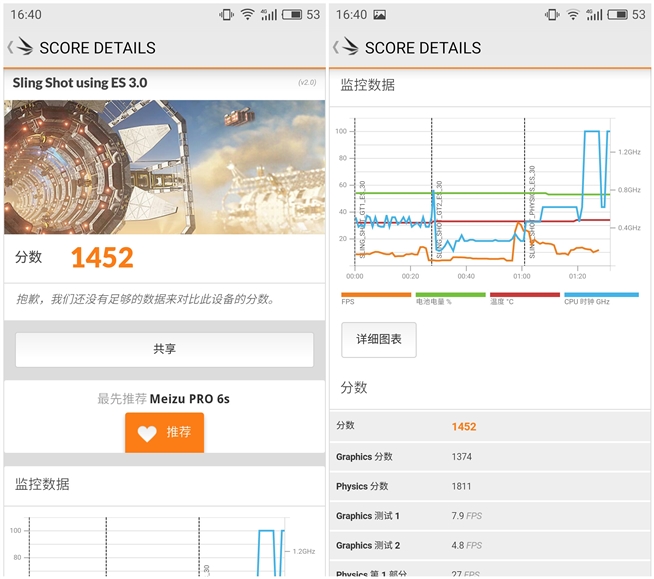Tap the 4G signal icon in right status bar
Image resolution: width=654 pixels, height=579 pixels.
tap(594, 15)
